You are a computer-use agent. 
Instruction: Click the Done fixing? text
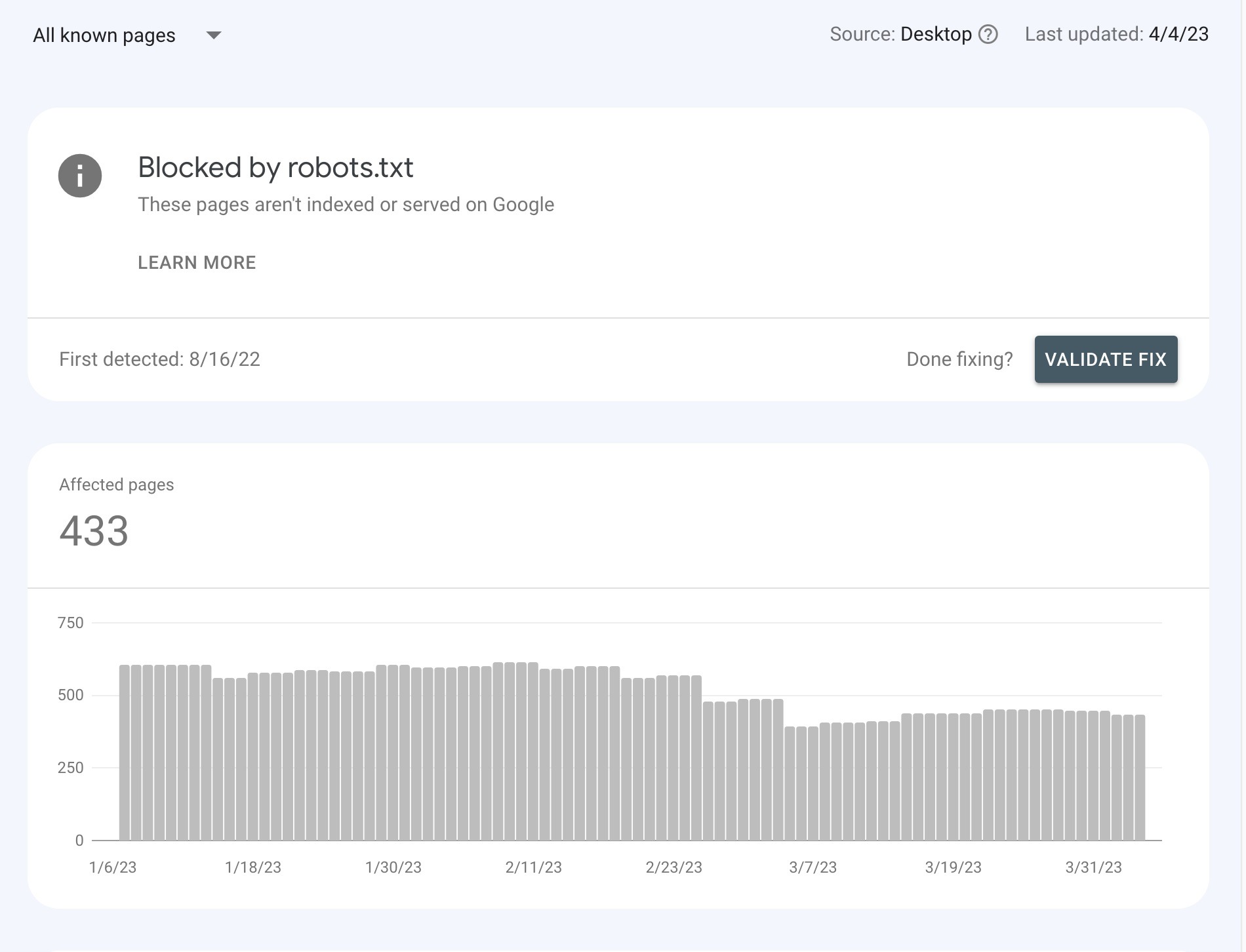(959, 359)
